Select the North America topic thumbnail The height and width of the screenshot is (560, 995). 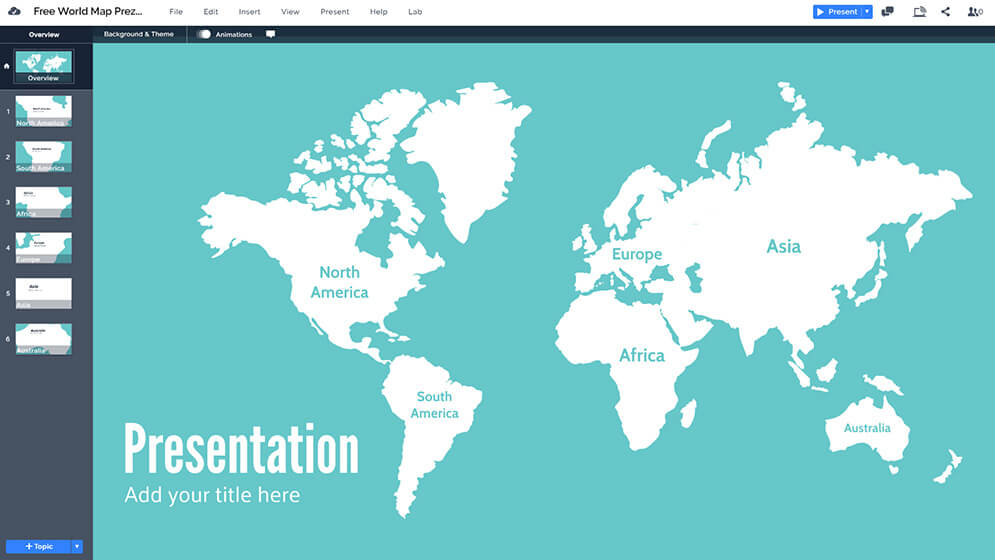coord(43,111)
